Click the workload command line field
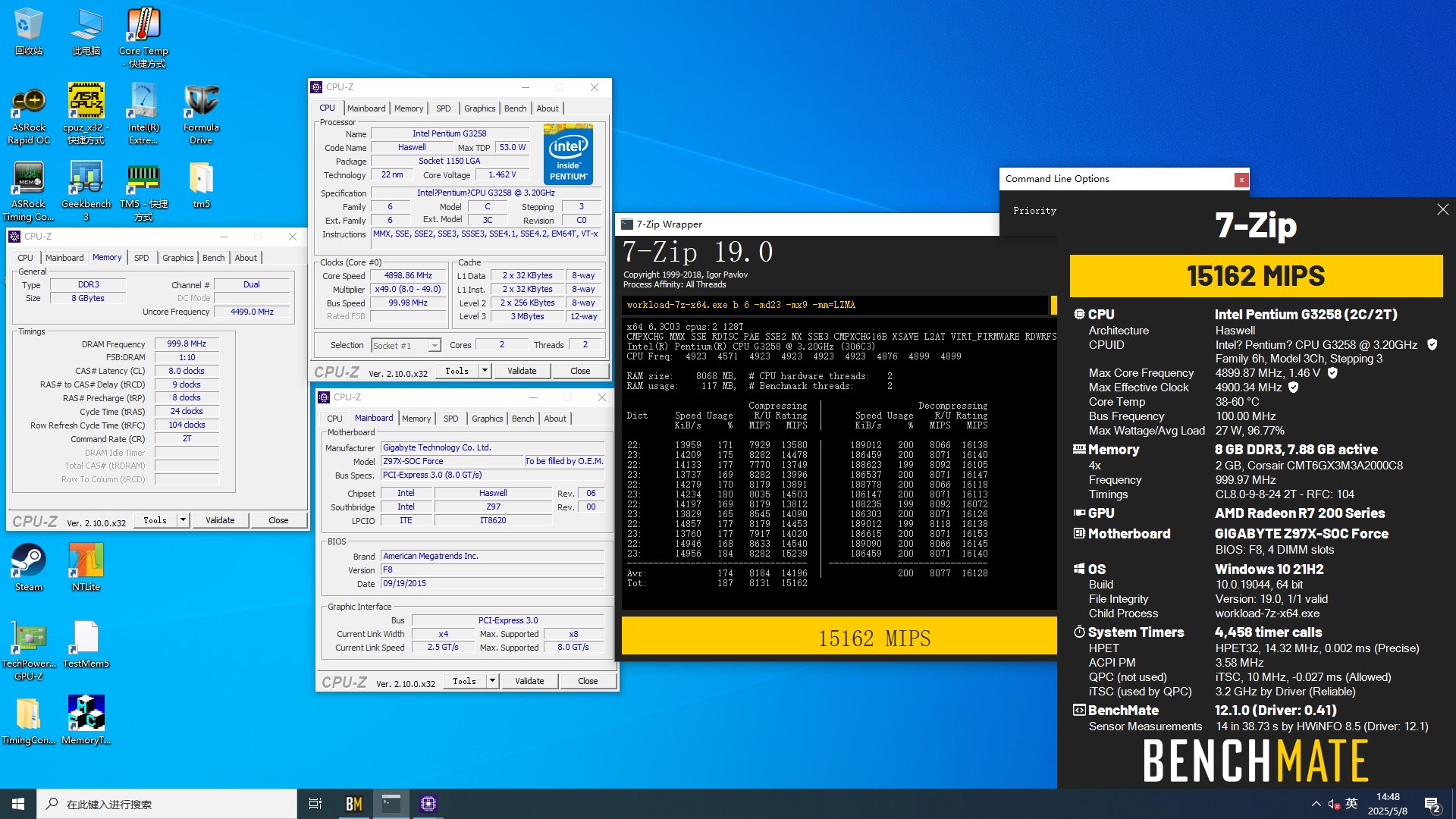Viewport: 1456px width, 819px height. click(836, 305)
